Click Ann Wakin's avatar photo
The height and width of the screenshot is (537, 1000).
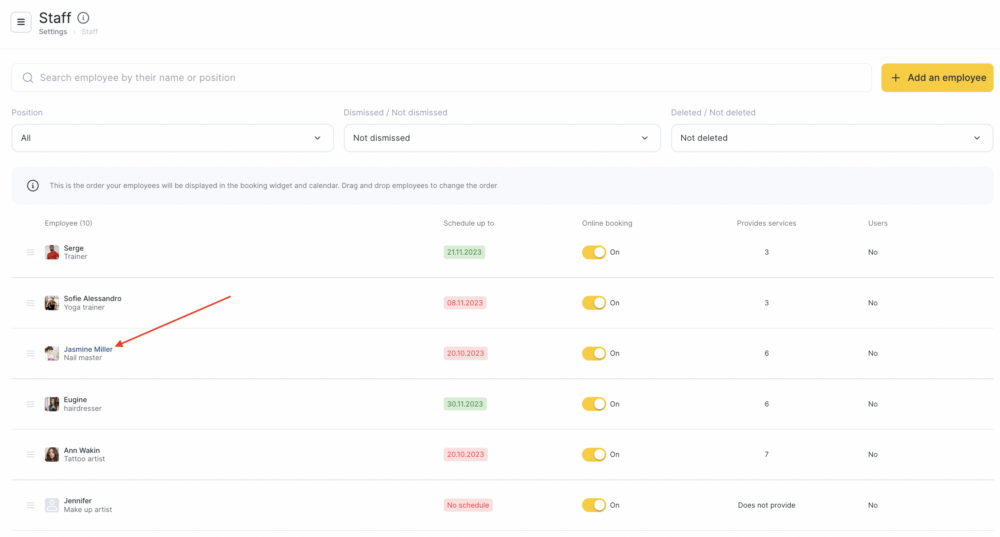[x=52, y=455]
